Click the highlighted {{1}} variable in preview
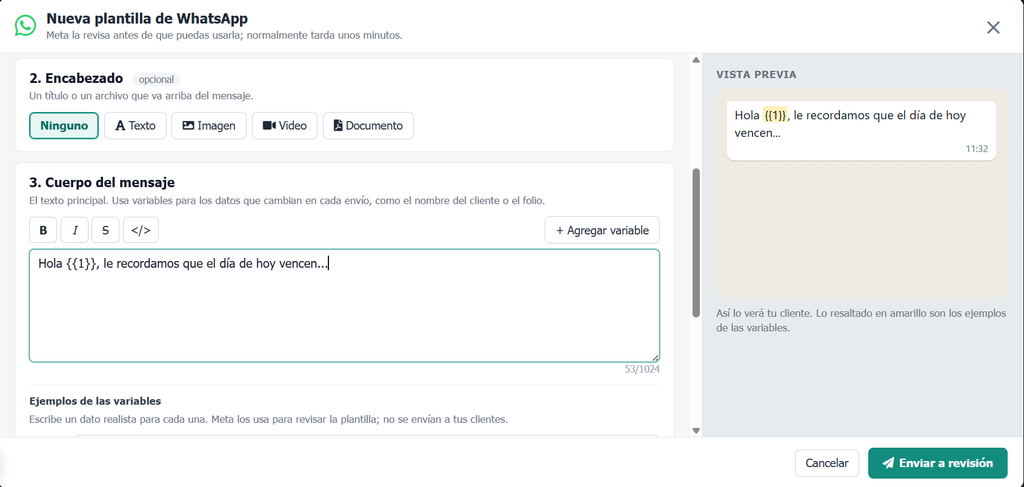1024x487 pixels. (775, 115)
